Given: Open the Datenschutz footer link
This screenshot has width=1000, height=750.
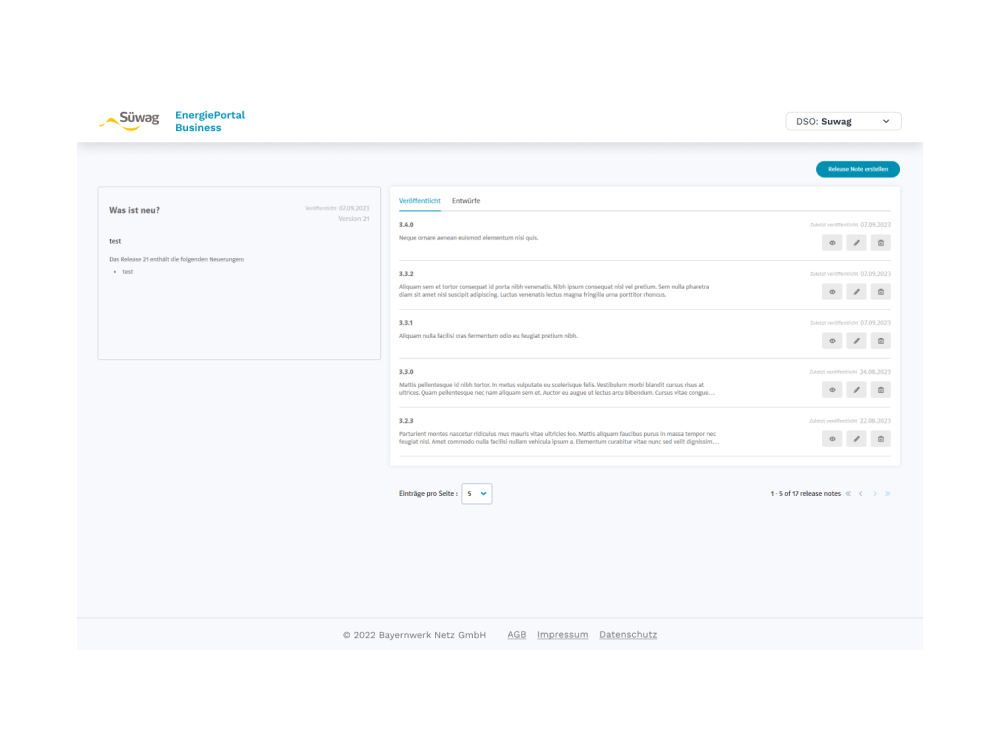Looking at the screenshot, I should coord(628,635).
